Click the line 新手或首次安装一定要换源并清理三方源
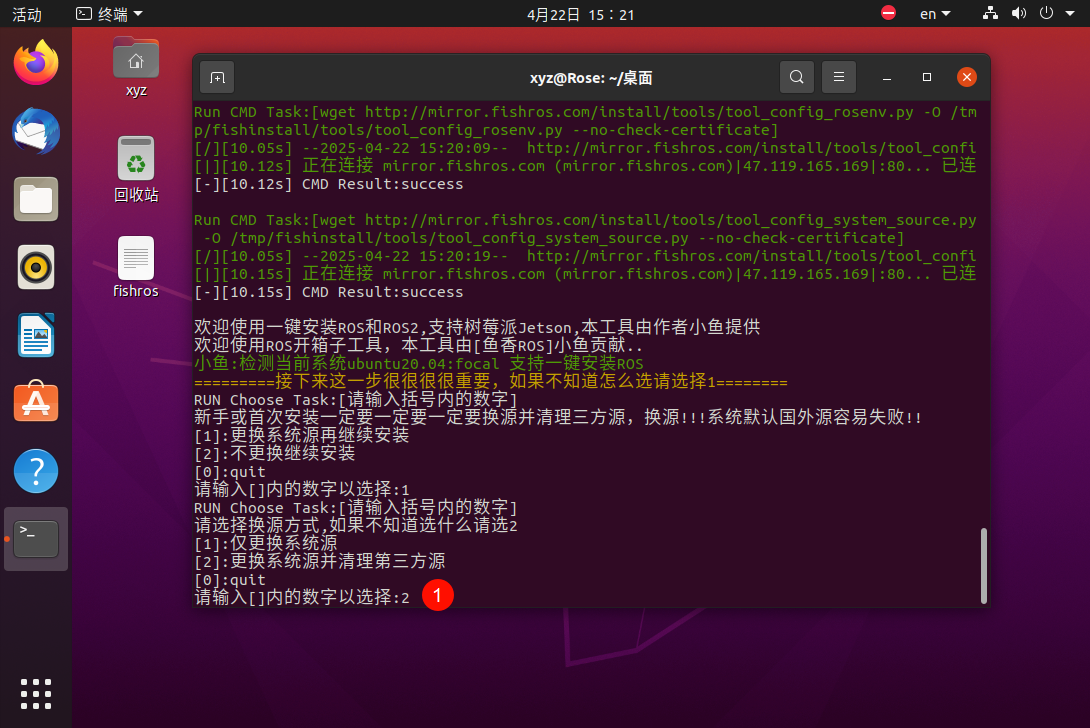 [x=558, y=417]
